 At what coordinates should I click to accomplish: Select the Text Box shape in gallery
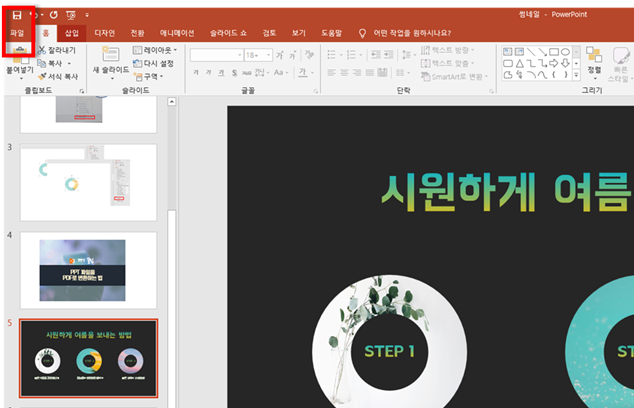[507, 52]
